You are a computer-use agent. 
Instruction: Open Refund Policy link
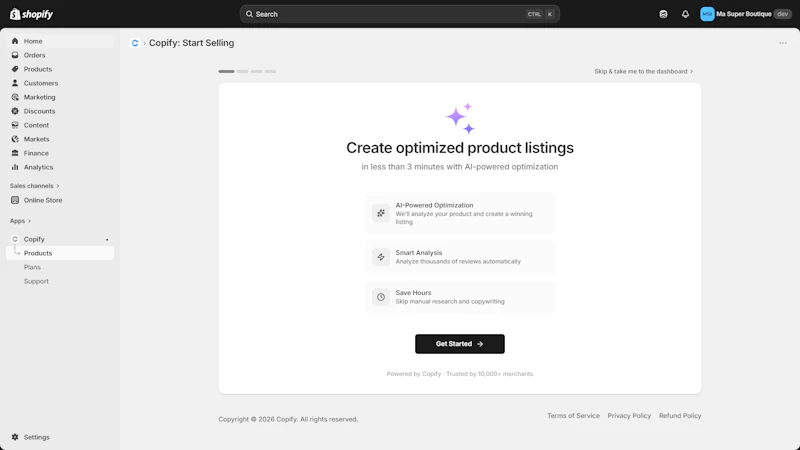point(680,416)
